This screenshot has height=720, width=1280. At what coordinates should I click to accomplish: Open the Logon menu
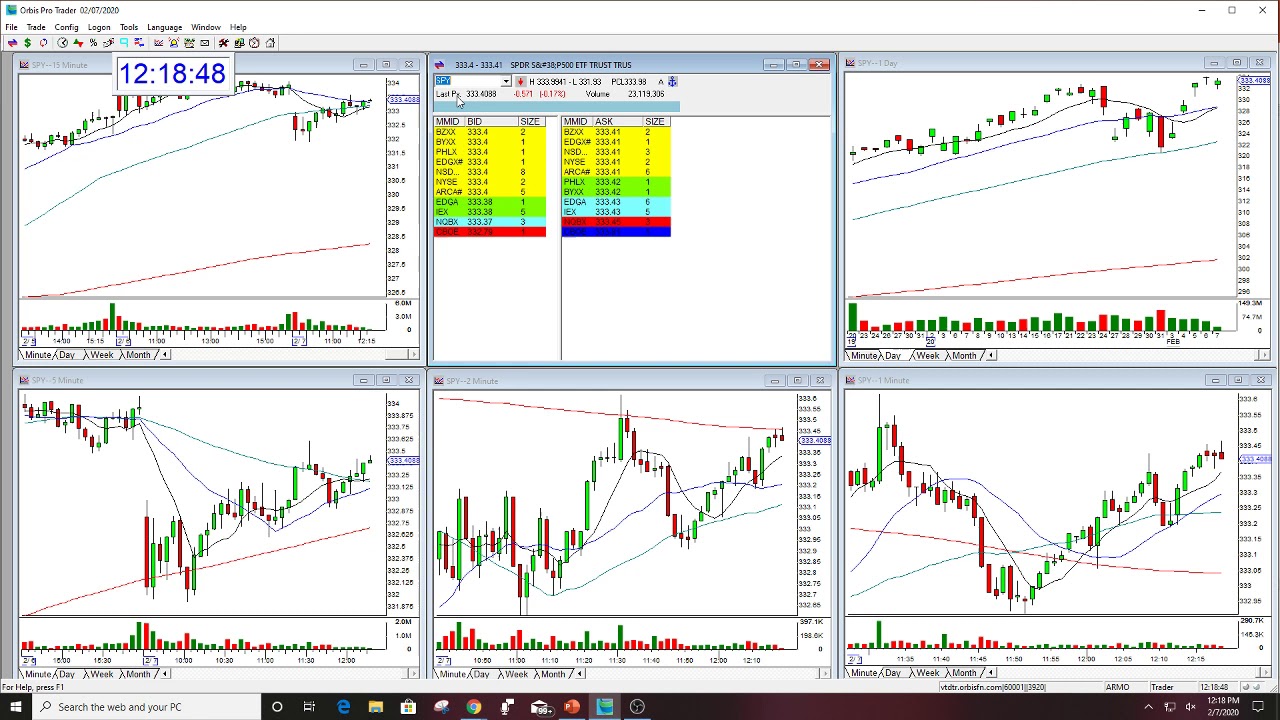[99, 27]
